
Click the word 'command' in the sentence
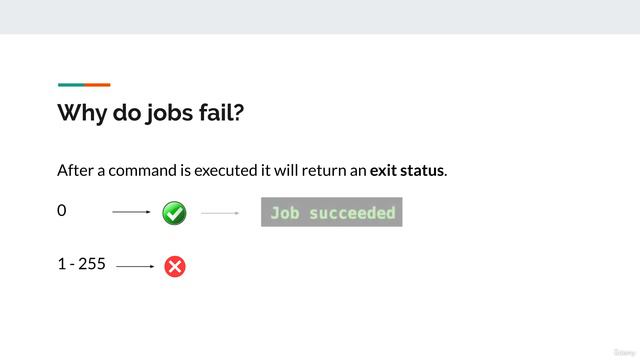142,170
